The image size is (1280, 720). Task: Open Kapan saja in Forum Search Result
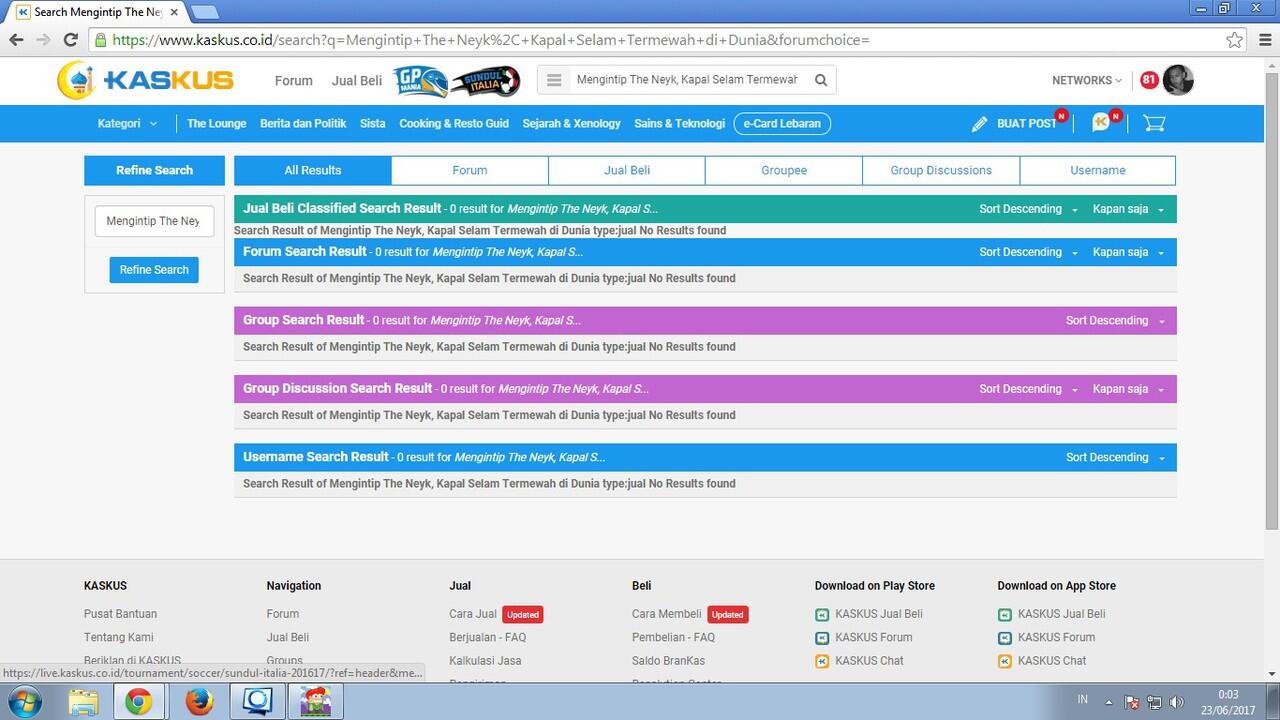click(1128, 252)
